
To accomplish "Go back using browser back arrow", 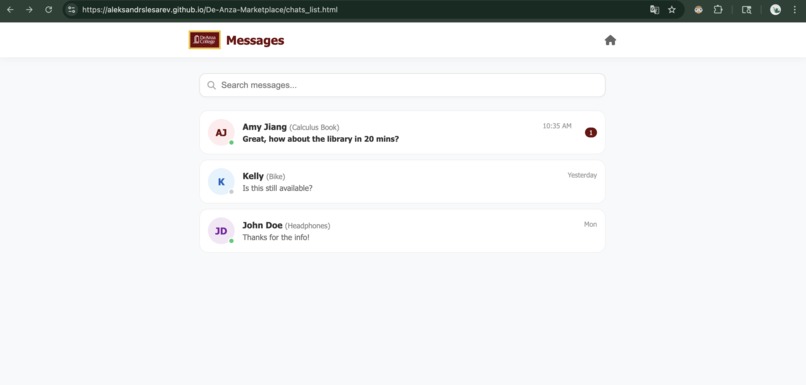I will coord(10,9).
